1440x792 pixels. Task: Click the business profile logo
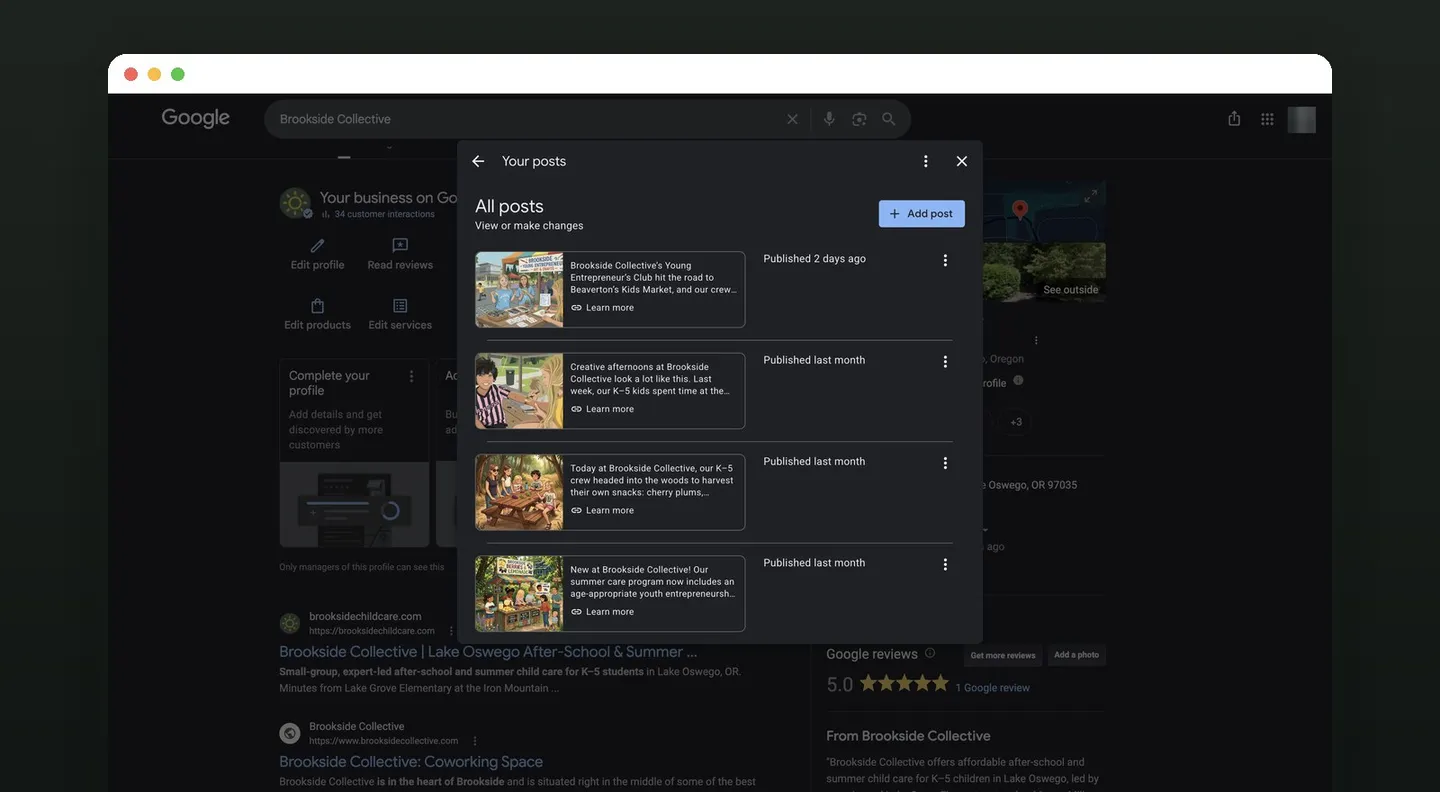(295, 203)
